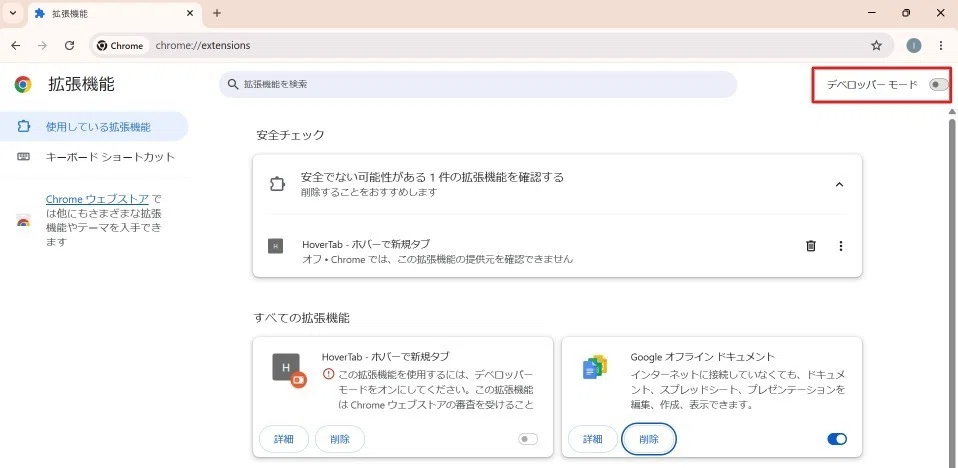Click the Chrome site info chip
This screenshot has width=958, height=468.
click(x=120, y=45)
